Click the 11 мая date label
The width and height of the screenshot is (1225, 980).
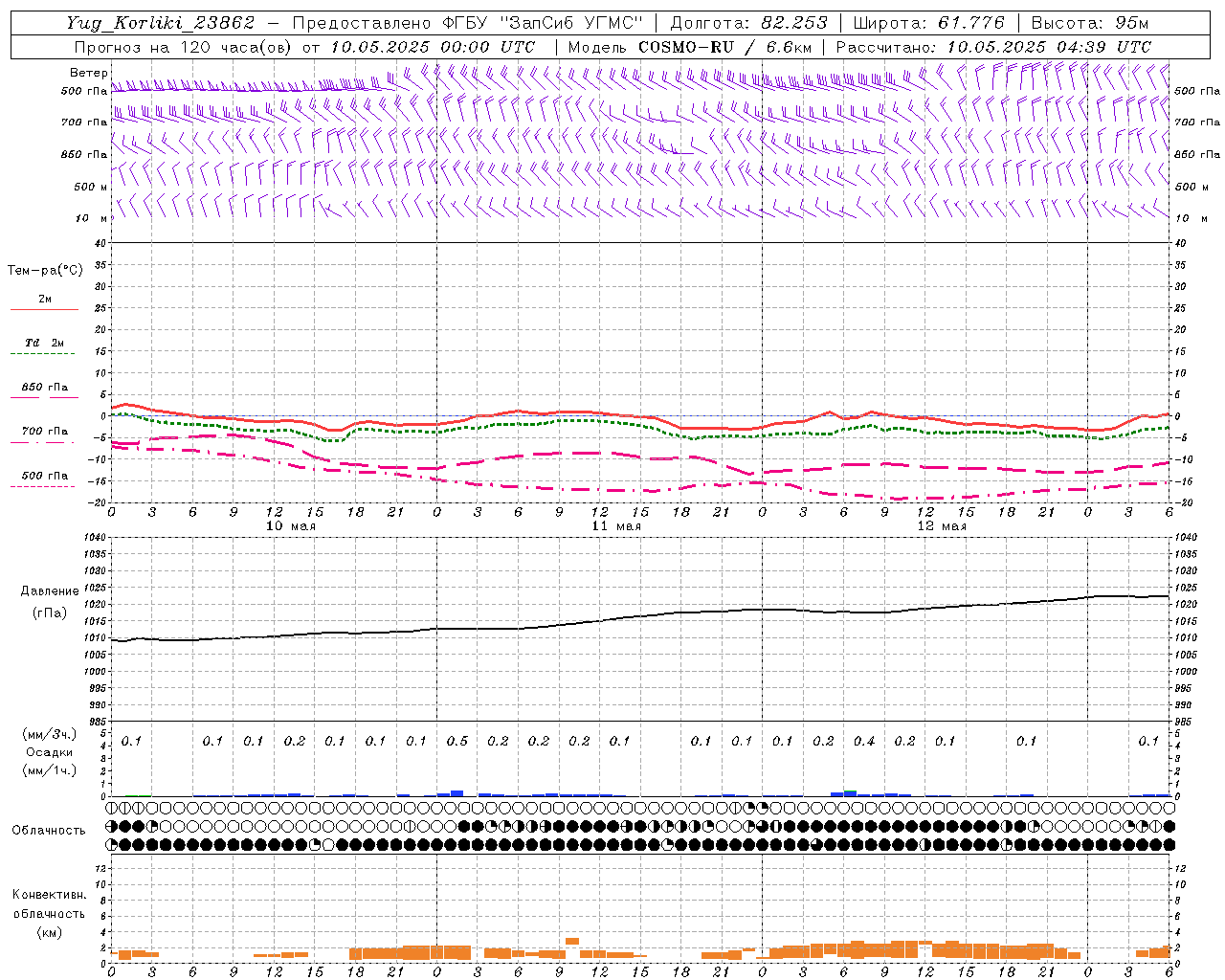pyautogui.click(x=616, y=526)
